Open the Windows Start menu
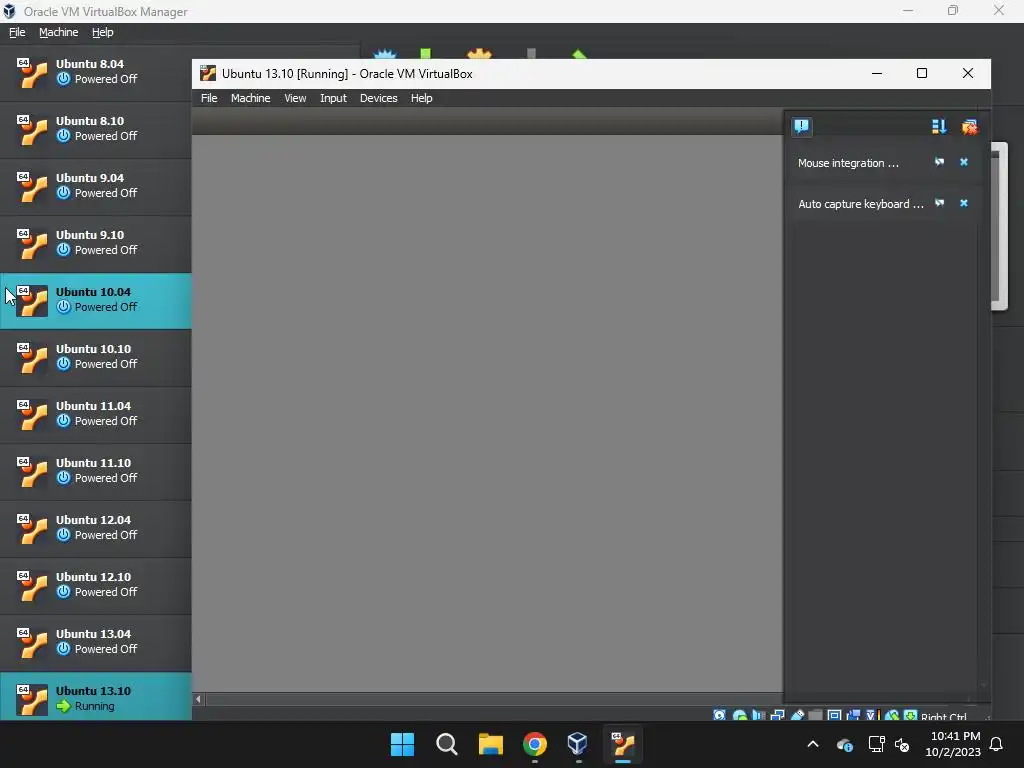Image resolution: width=1024 pixels, height=768 pixels. tap(402, 744)
